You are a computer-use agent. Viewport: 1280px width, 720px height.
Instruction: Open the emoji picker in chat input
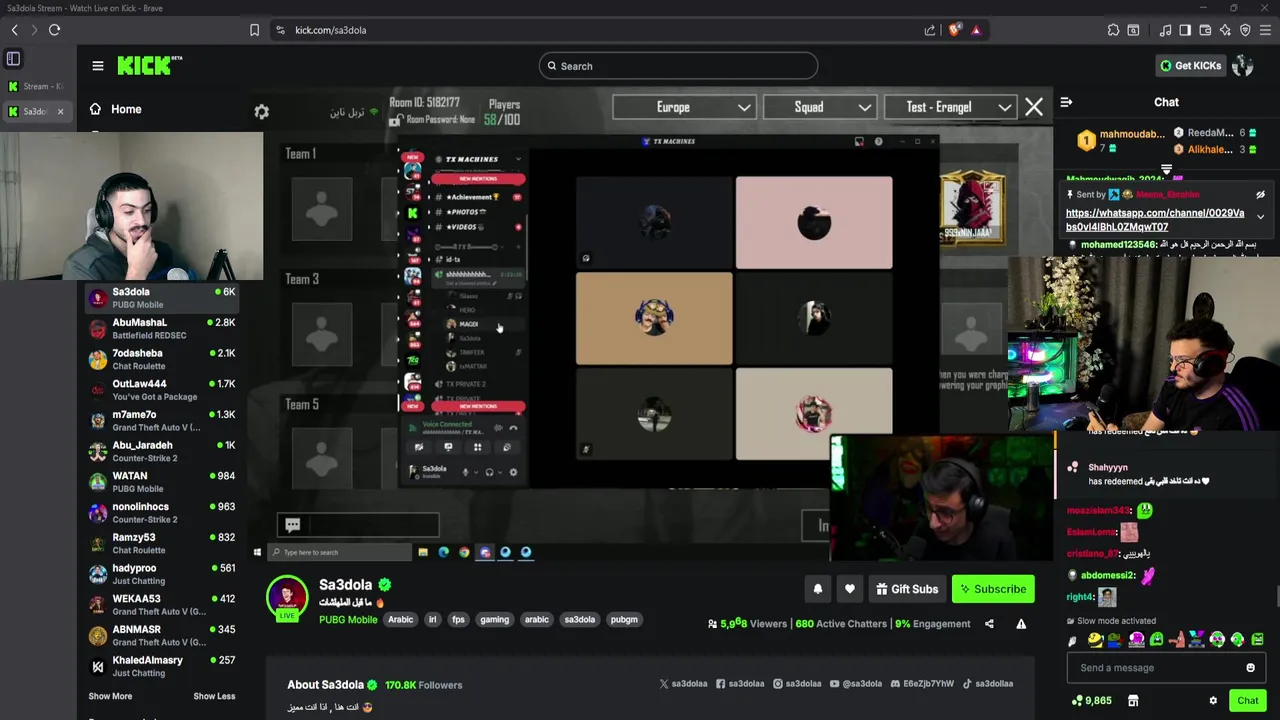click(x=1250, y=668)
